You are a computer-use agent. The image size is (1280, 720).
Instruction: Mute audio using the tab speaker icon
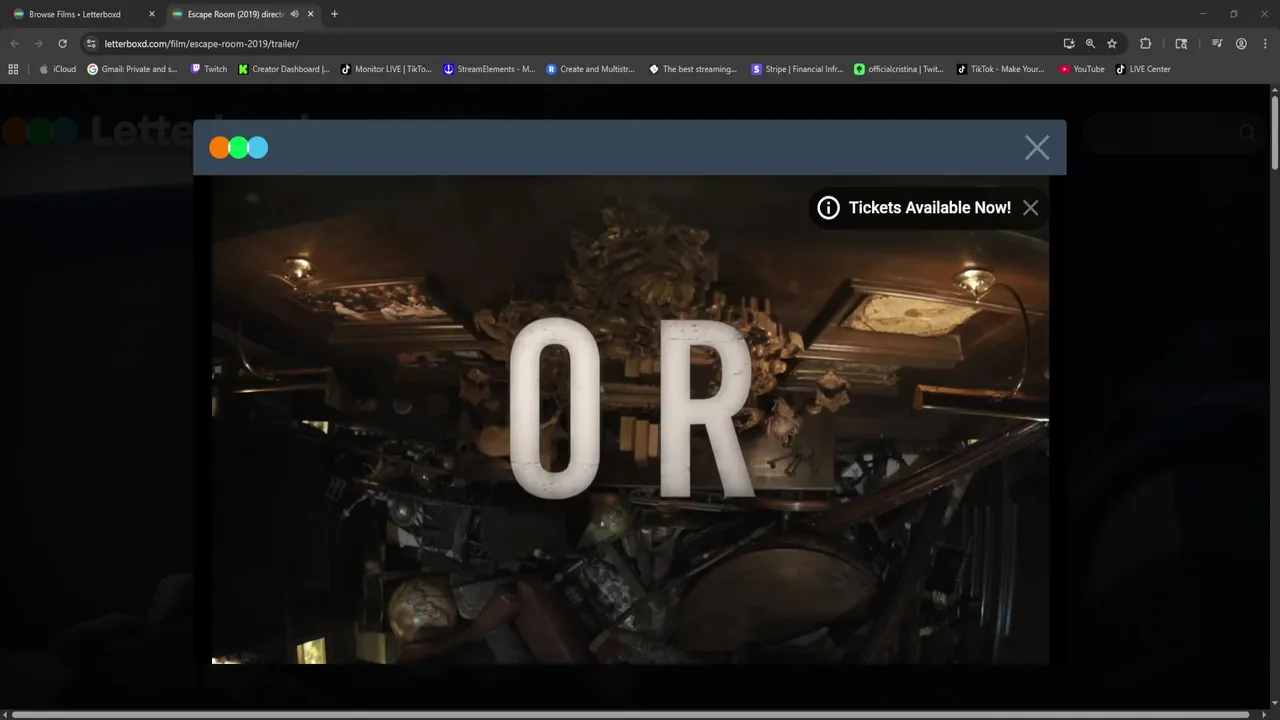click(295, 14)
